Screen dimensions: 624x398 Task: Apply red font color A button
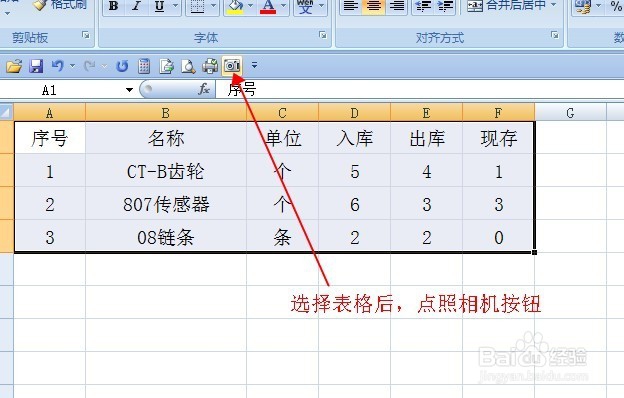click(x=268, y=6)
